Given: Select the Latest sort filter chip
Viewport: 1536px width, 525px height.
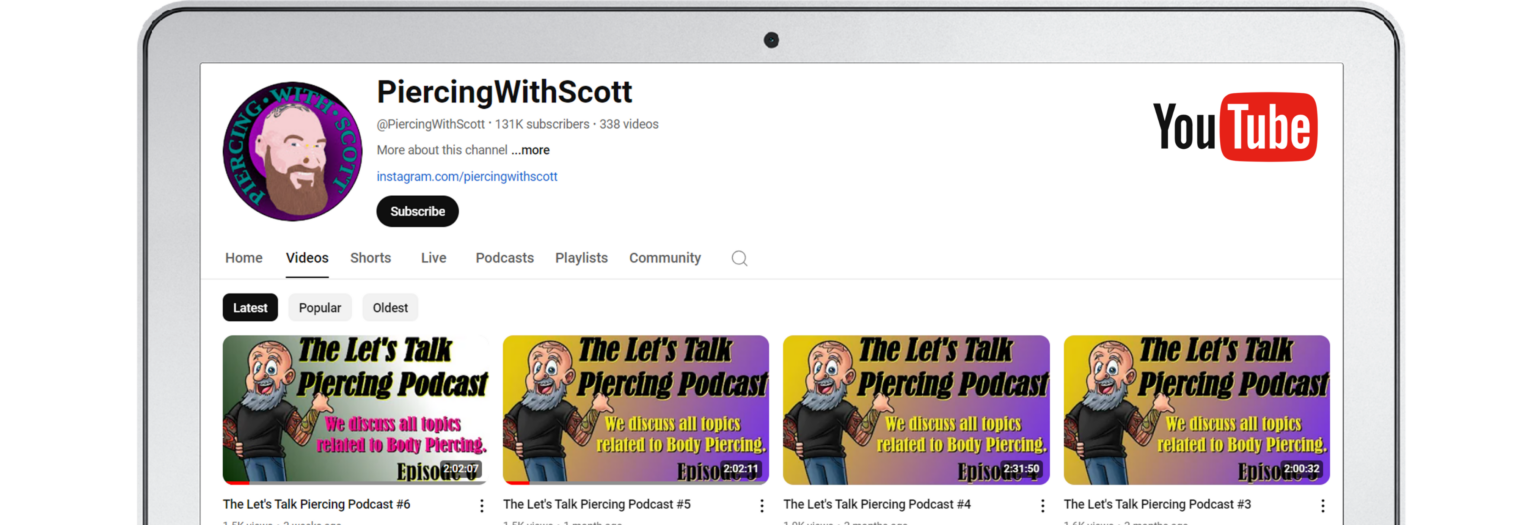Looking at the screenshot, I should coord(250,308).
